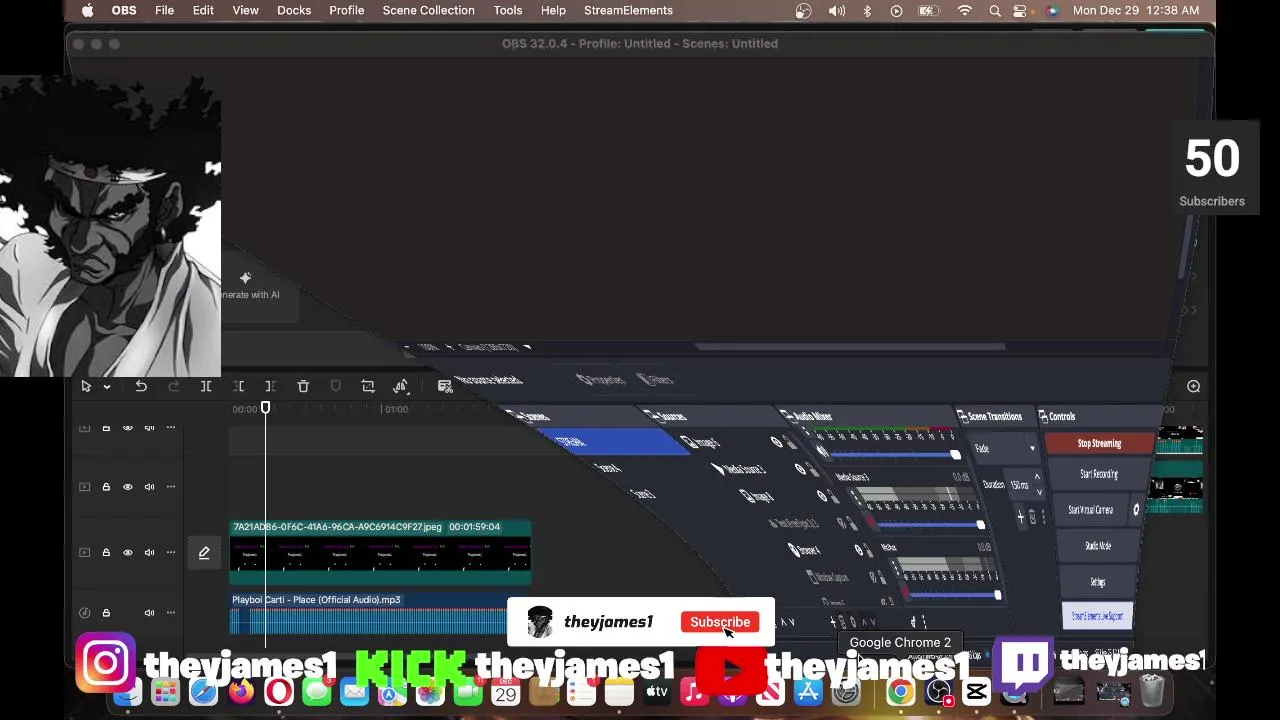Open the Trash in the dock

click(1152, 692)
